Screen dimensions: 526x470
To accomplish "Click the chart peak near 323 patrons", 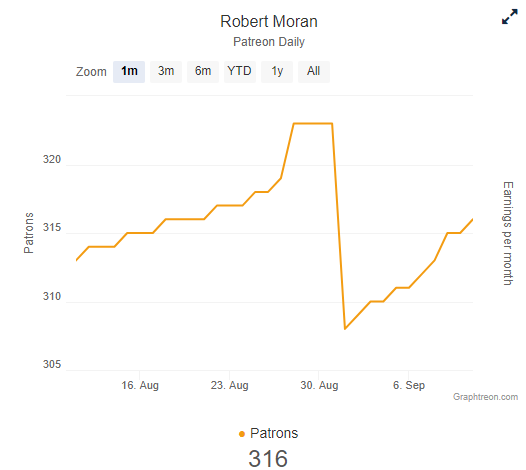I will (x=313, y=123).
